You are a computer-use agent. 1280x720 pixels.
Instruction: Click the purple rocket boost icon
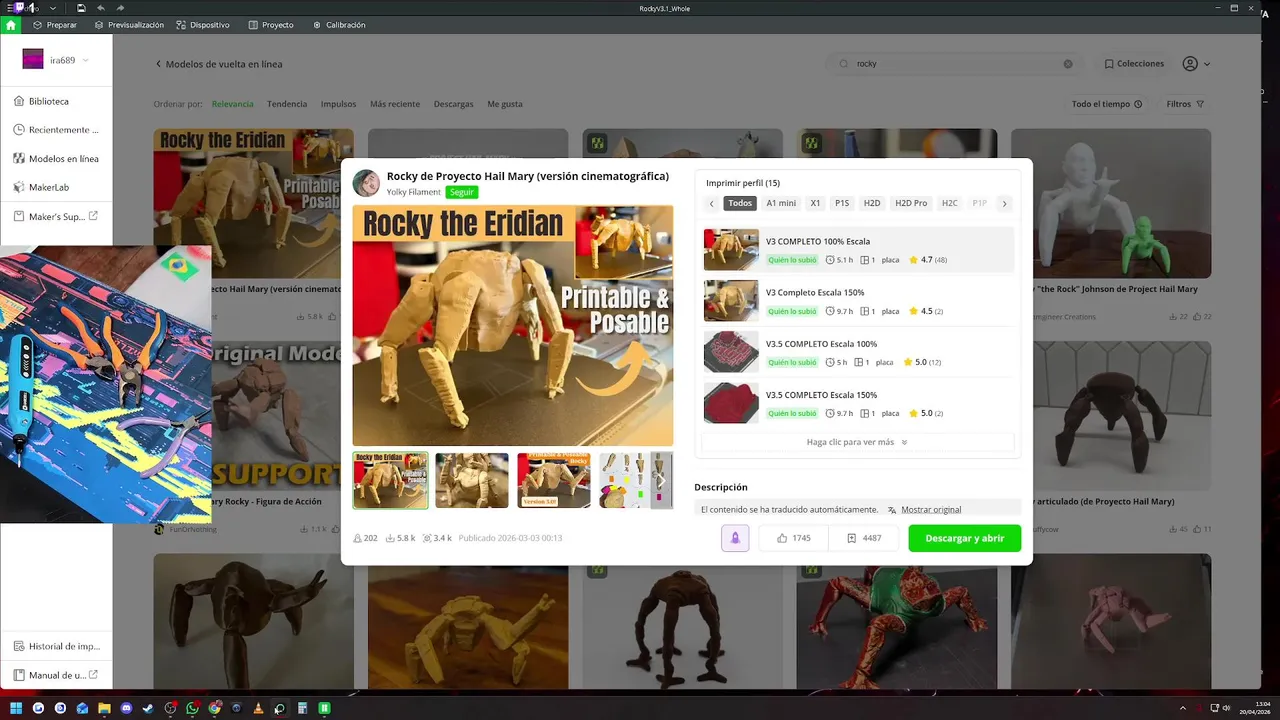pyautogui.click(x=735, y=538)
